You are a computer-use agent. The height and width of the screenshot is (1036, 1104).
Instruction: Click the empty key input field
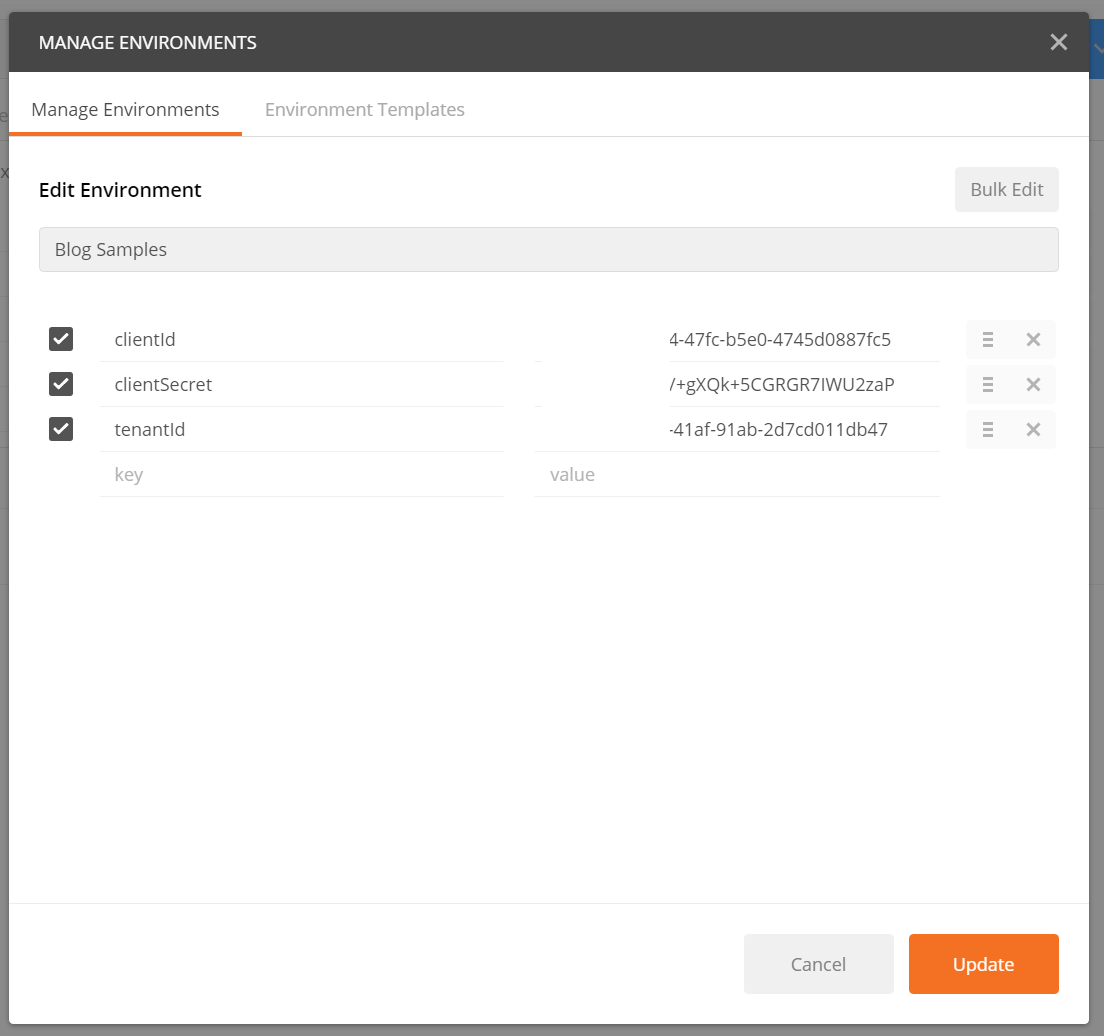(301, 475)
